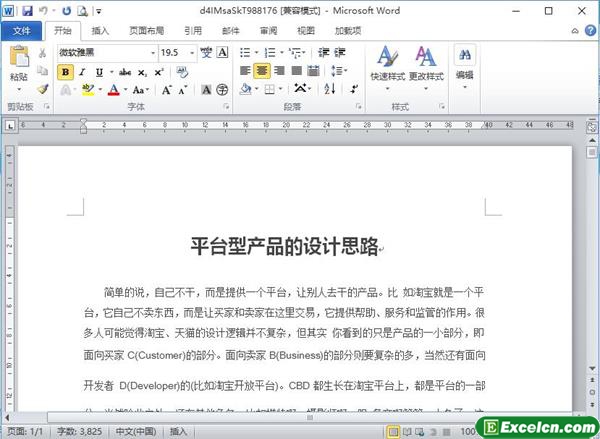Open Paragraph dialog launcher
This screenshot has width=600, height=439.
pos(359,107)
